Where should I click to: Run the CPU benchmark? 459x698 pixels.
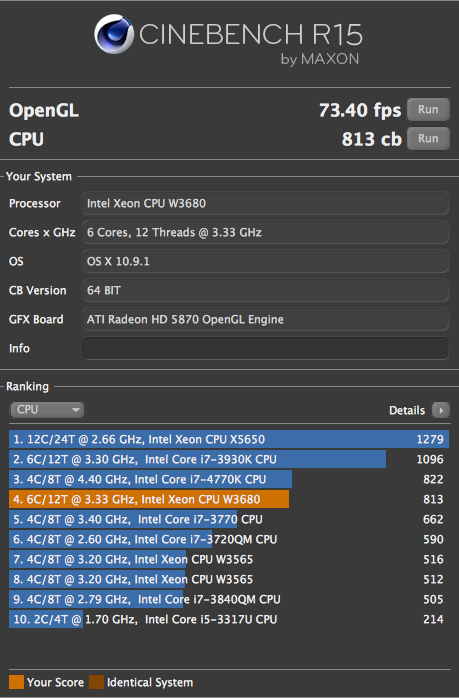428,138
